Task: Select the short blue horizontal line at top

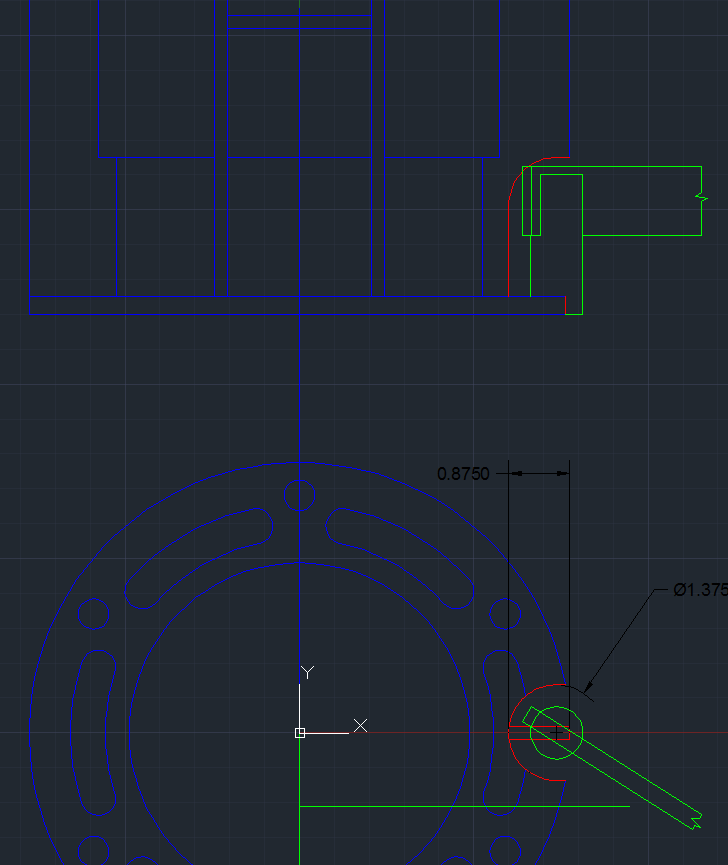Action: [x=299, y=28]
